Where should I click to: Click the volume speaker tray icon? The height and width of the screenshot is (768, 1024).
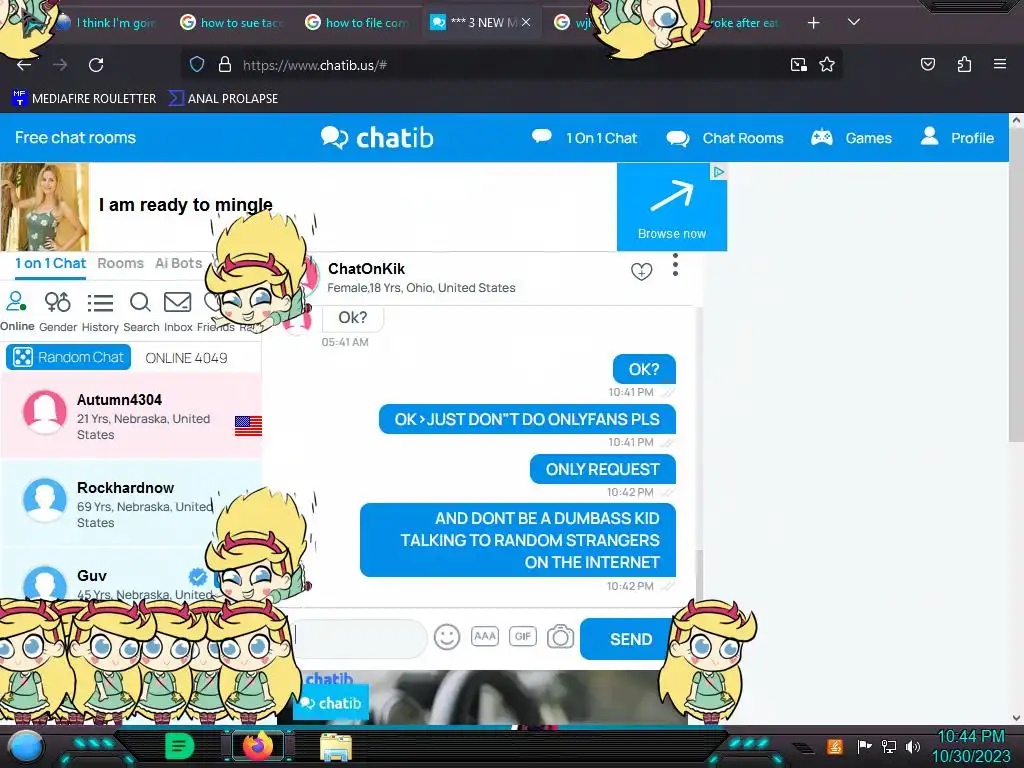[x=913, y=746]
